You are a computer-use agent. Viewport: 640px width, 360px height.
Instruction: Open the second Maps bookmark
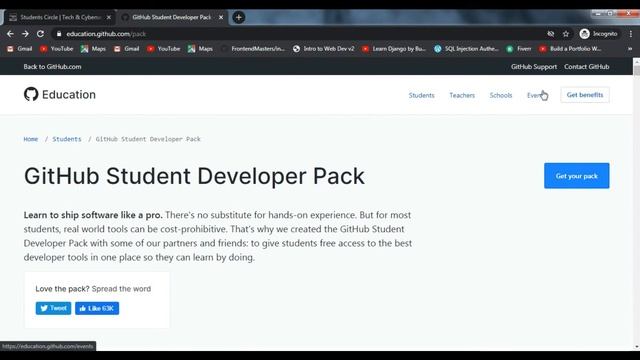click(x=200, y=49)
